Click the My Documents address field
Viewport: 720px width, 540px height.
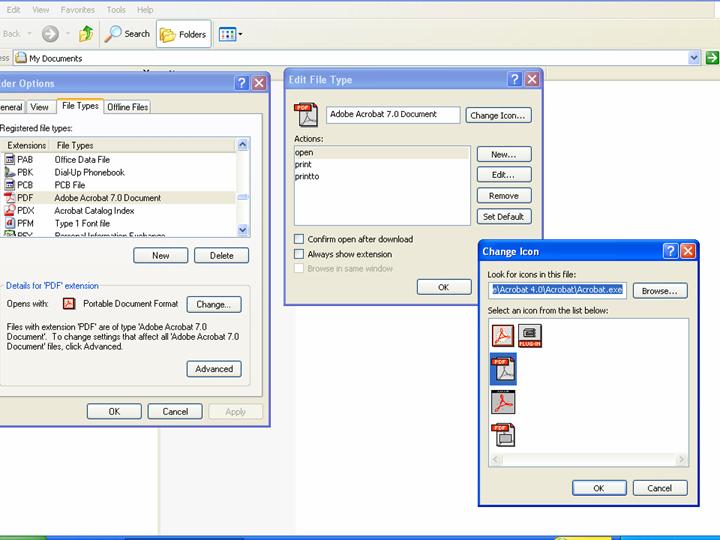tap(351, 58)
